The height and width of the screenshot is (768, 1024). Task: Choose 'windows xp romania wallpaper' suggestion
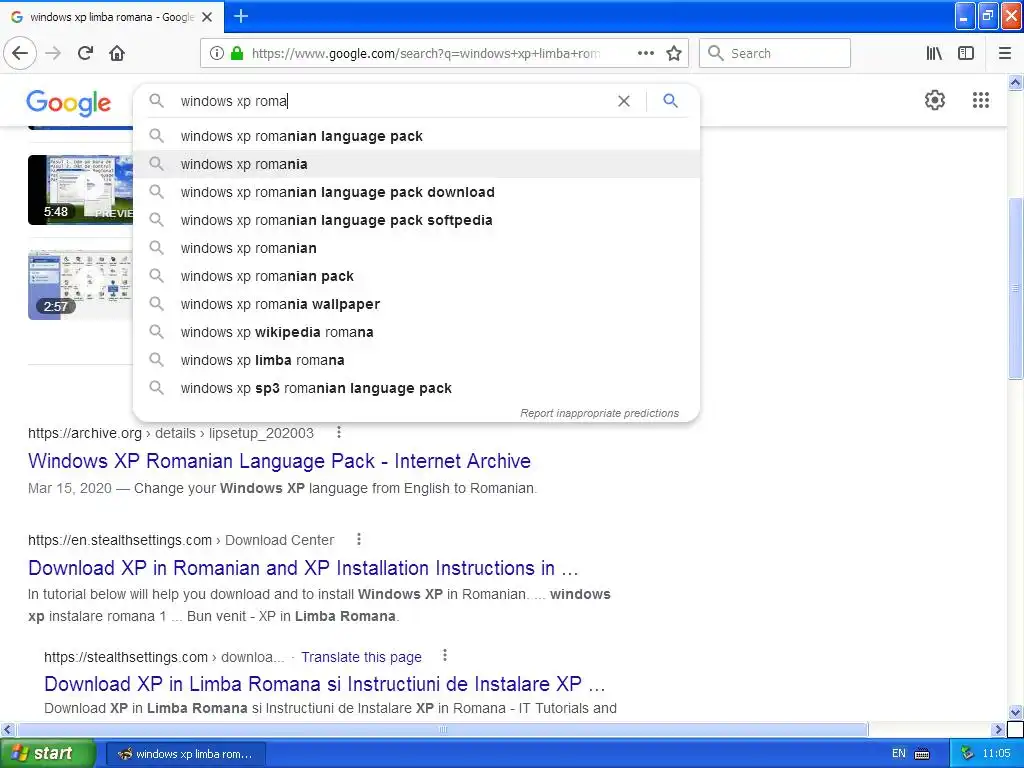pyautogui.click(x=416, y=304)
